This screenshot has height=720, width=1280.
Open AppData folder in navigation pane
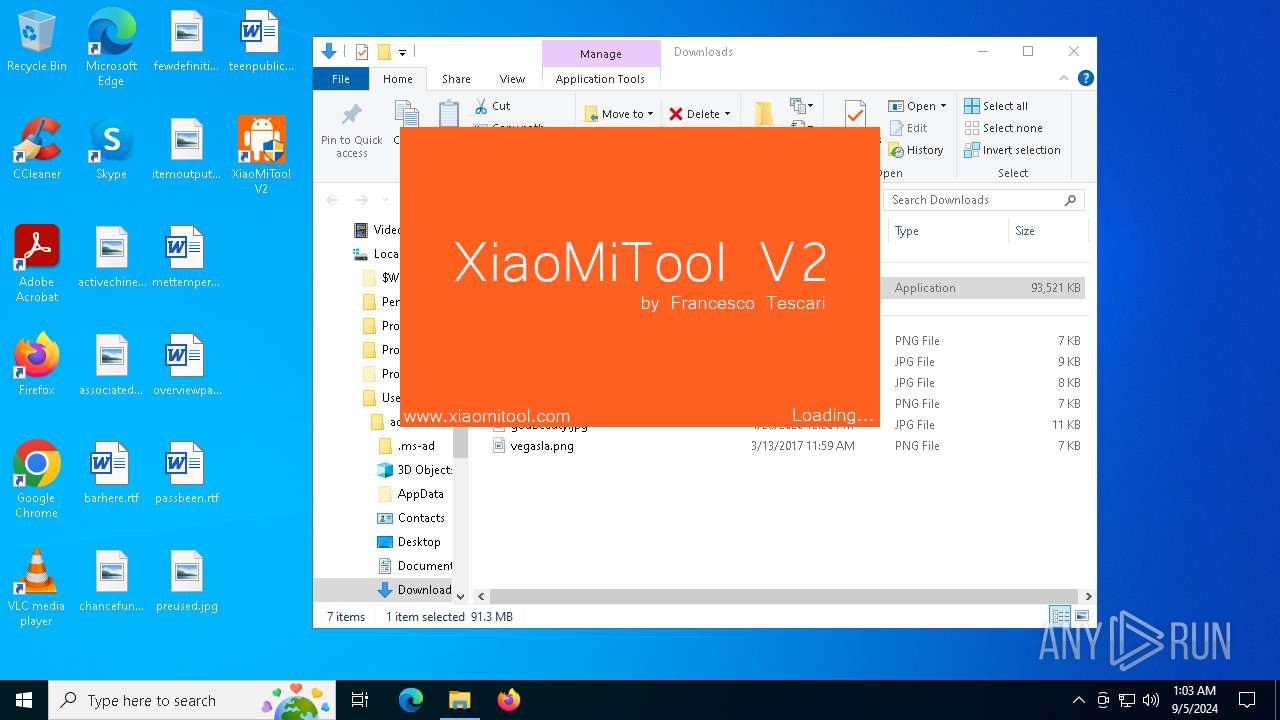point(411,494)
